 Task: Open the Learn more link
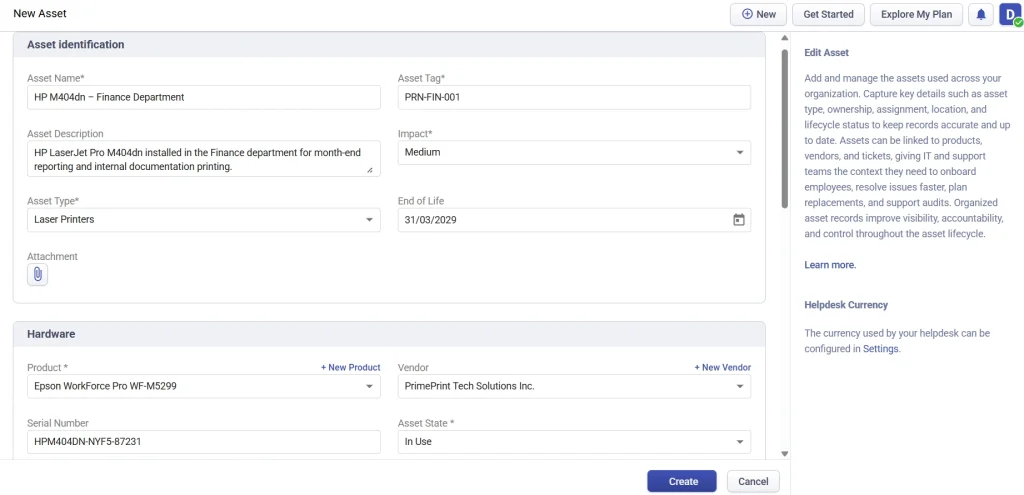pyautogui.click(x=830, y=265)
